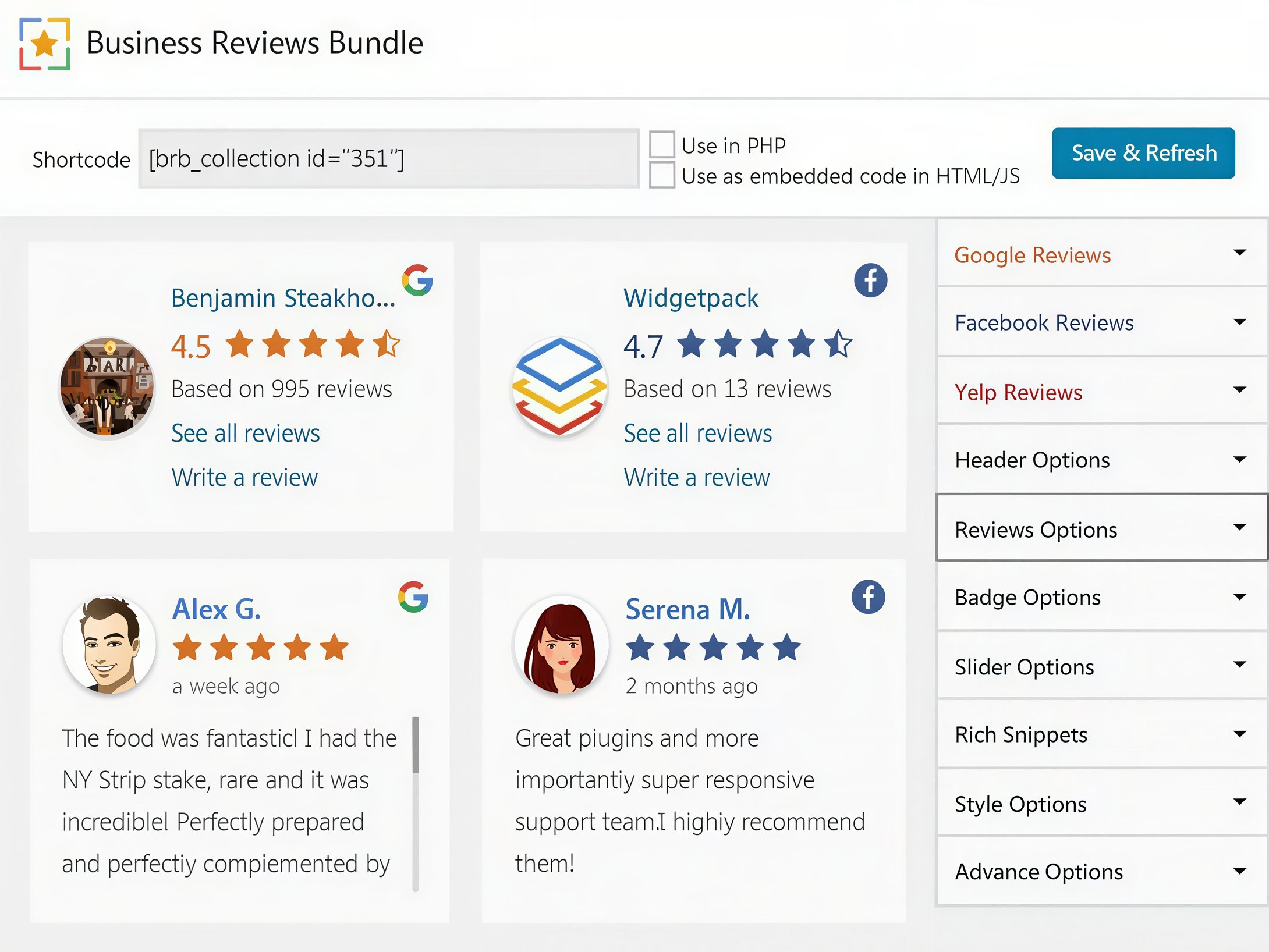Click See all reviews under Widgetpack
This screenshot has width=1269, height=952.
tap(697, 434)
